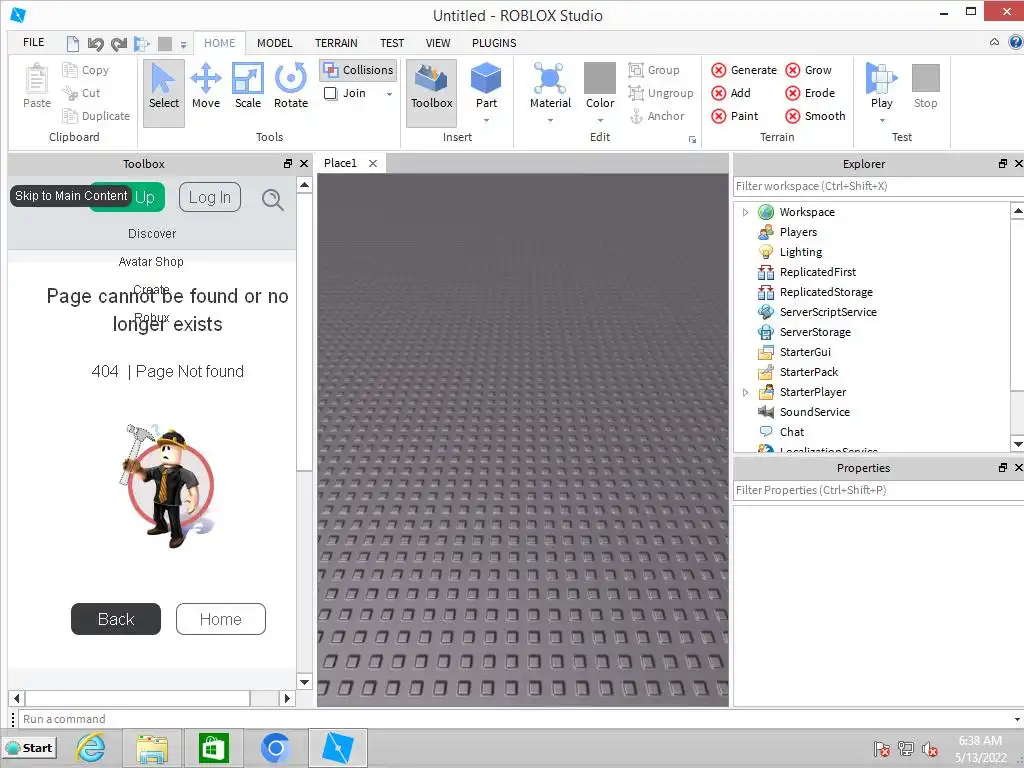Click the Duplicate button
Viewport: 1024px width, 768px height.
(x=96, y=116)
